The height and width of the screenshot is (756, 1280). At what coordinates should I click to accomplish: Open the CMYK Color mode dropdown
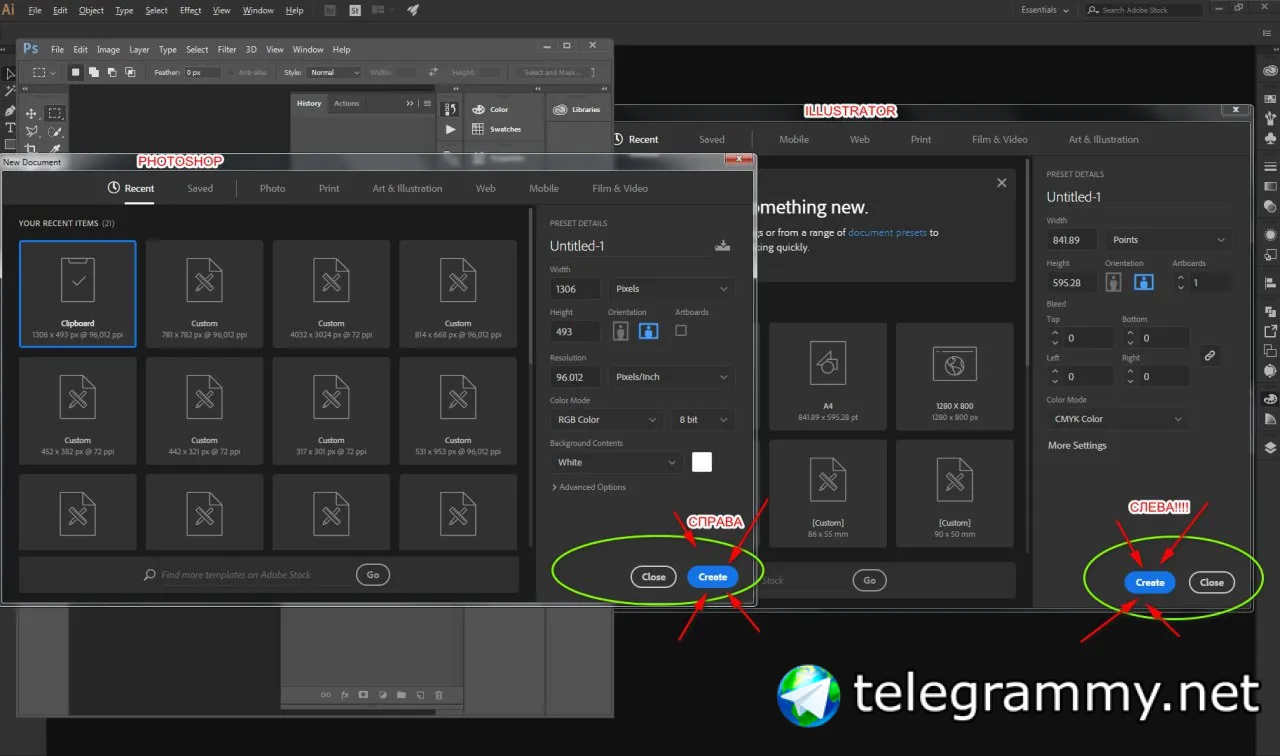click(1116, 419)
